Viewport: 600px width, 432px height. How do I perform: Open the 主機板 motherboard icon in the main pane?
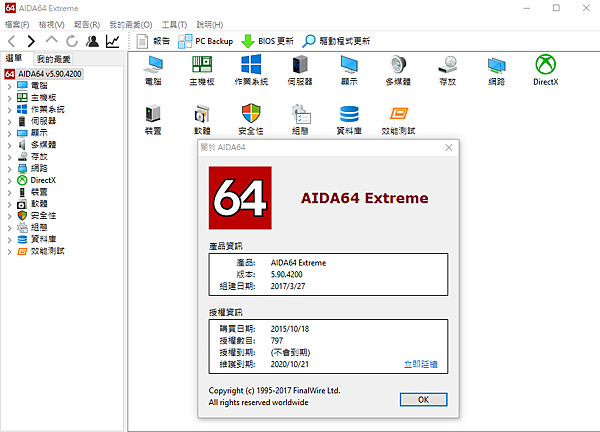point(202,70)
